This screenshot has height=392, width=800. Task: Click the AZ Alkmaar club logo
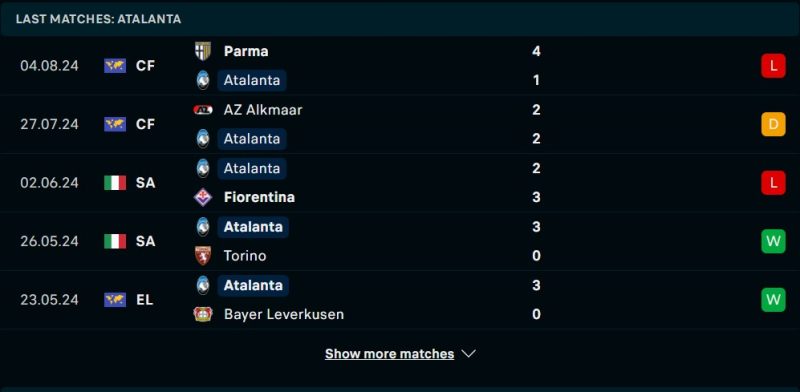(x=203, y=110)
